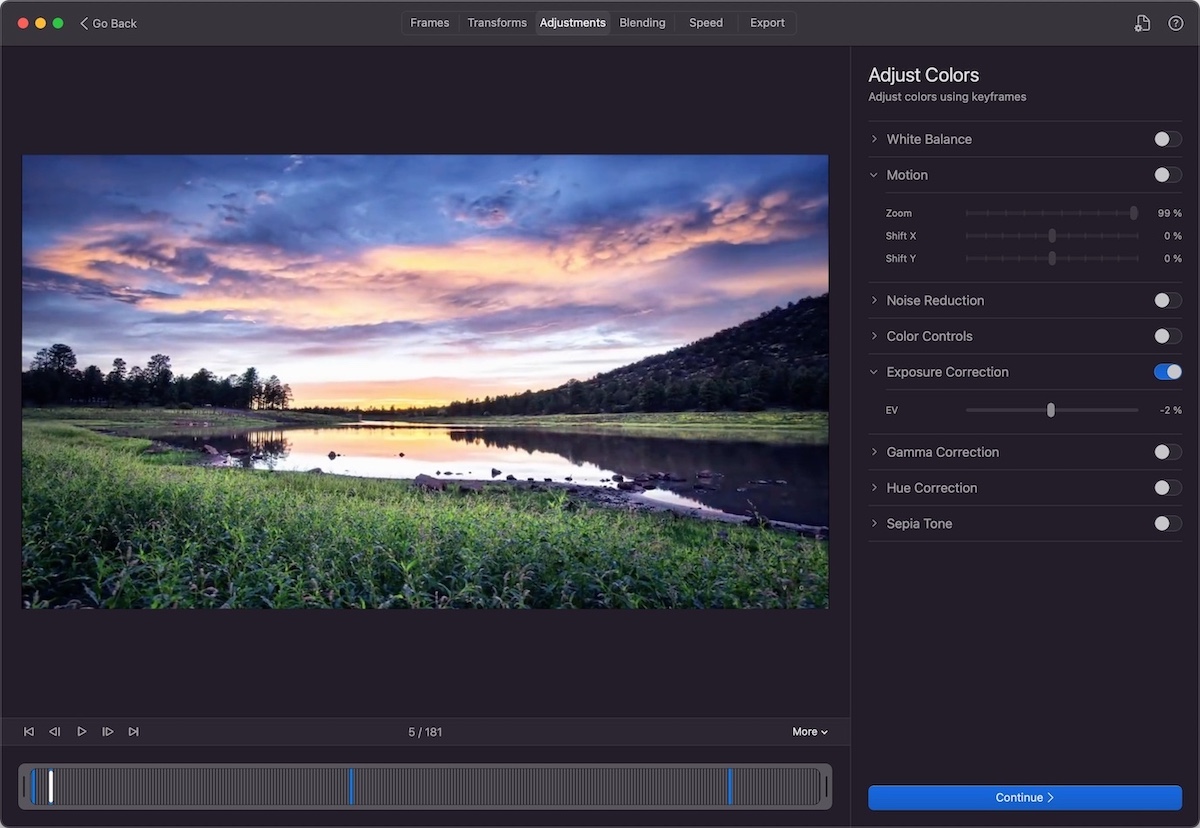This screenshot has height=828, width=1200.
Task: Open the More dropdown menu
Action: pos(810,732)
